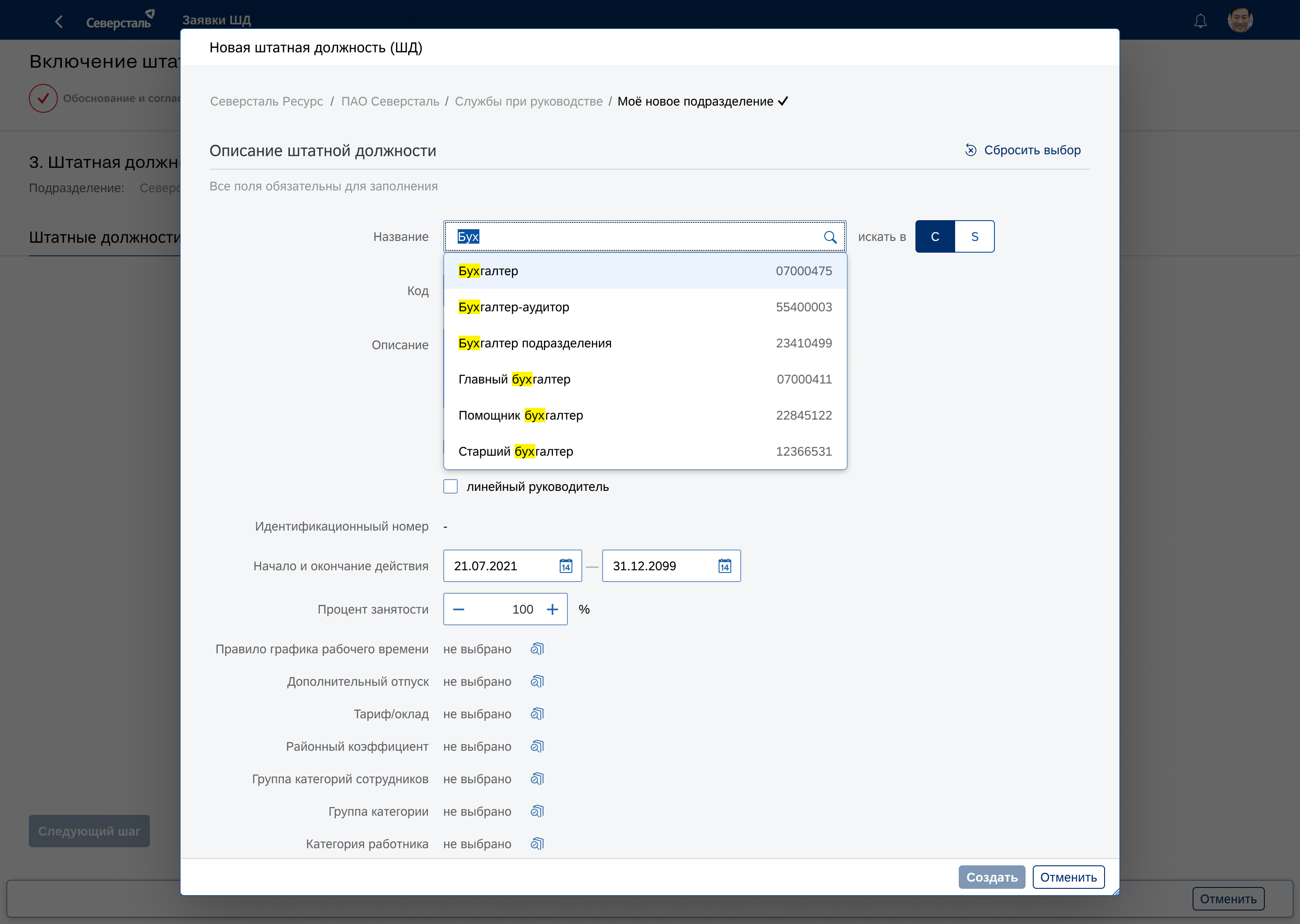
Task: Click the Моё новое подразделение breadcrumb
Action: pyautogui.click(x=696, y=101)
